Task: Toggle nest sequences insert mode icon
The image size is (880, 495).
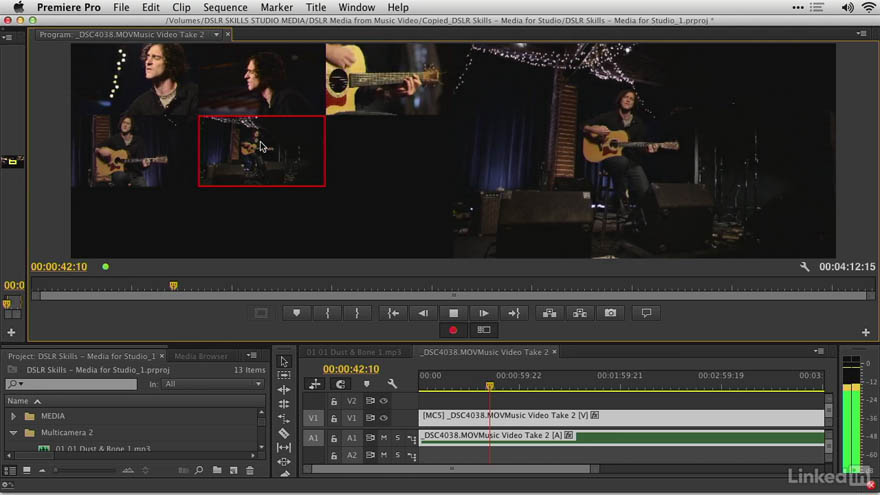Action: (x=315, y=384)
